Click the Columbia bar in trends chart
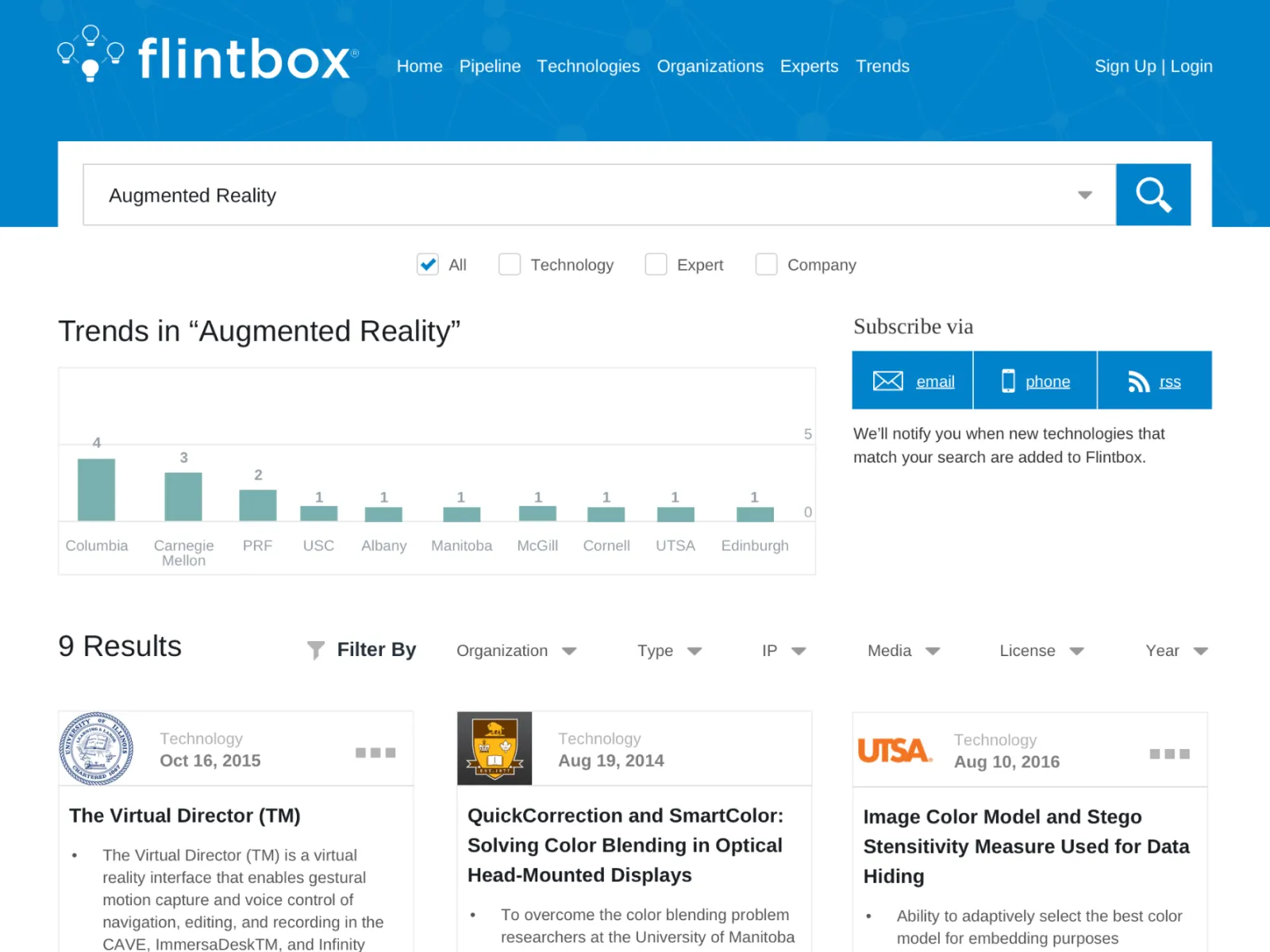This screenshot has width=1270, height=952. pyautogui.click(x=96, y=489)
